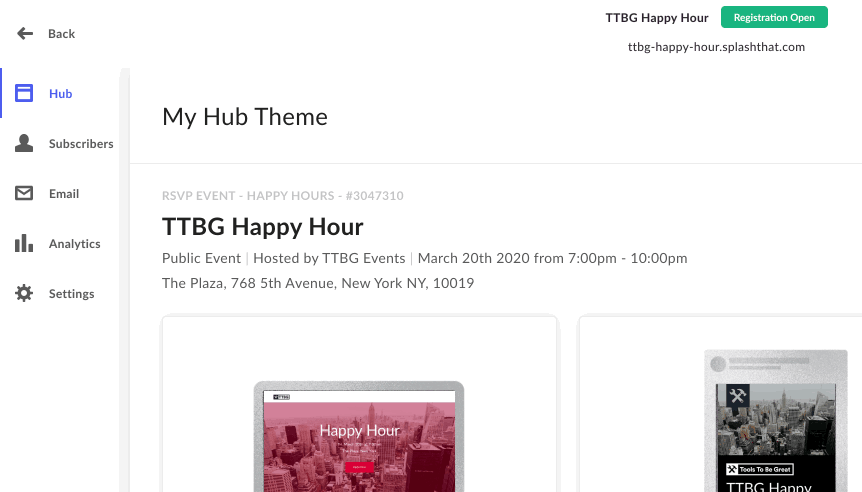Image resolution: width=862 pixels, height=492 pixels.
Task: Click the Settings gear icon
Action: click(x=24, y=293)
